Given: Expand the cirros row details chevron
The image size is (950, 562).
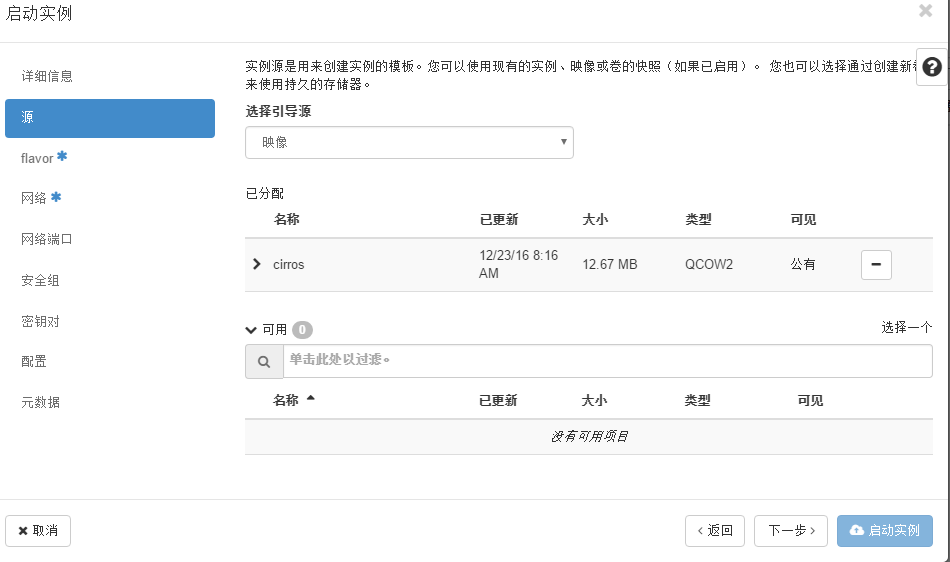Looking at the screenshot, I should [x=257, y=263].
